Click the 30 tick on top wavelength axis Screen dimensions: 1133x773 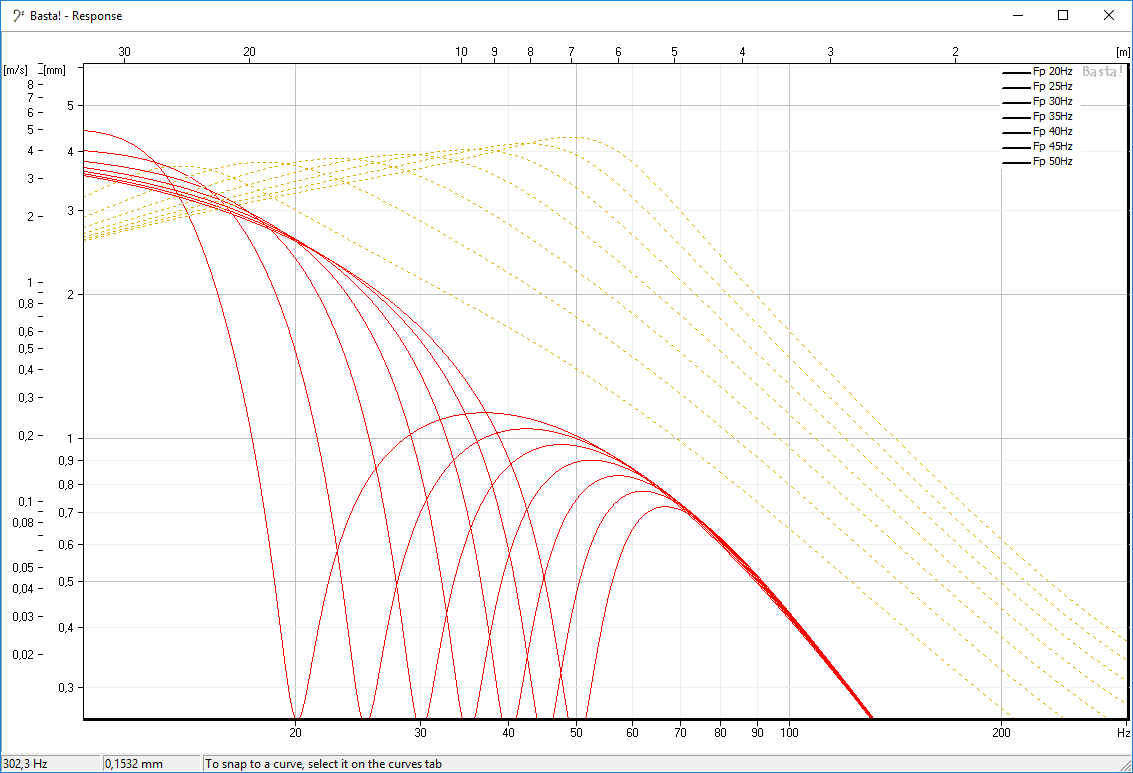coord(124,52)
